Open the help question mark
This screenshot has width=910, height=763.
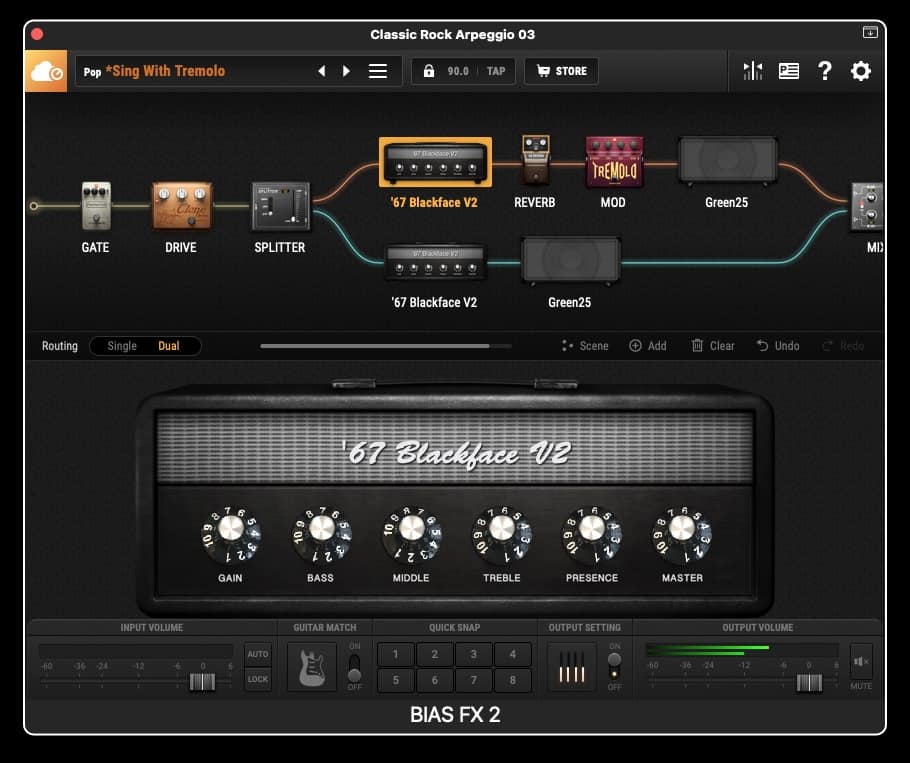pos(824,71)
